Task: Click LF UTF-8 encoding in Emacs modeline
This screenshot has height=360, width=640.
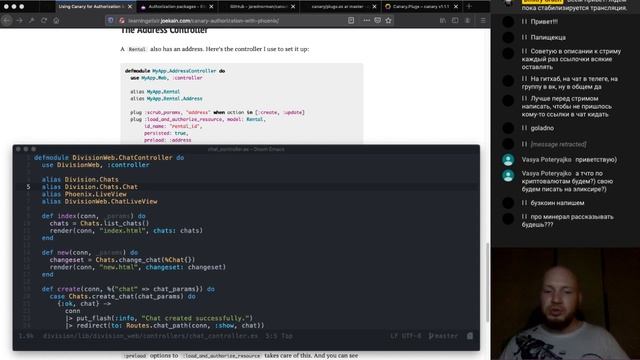Action: coord(406,336)
